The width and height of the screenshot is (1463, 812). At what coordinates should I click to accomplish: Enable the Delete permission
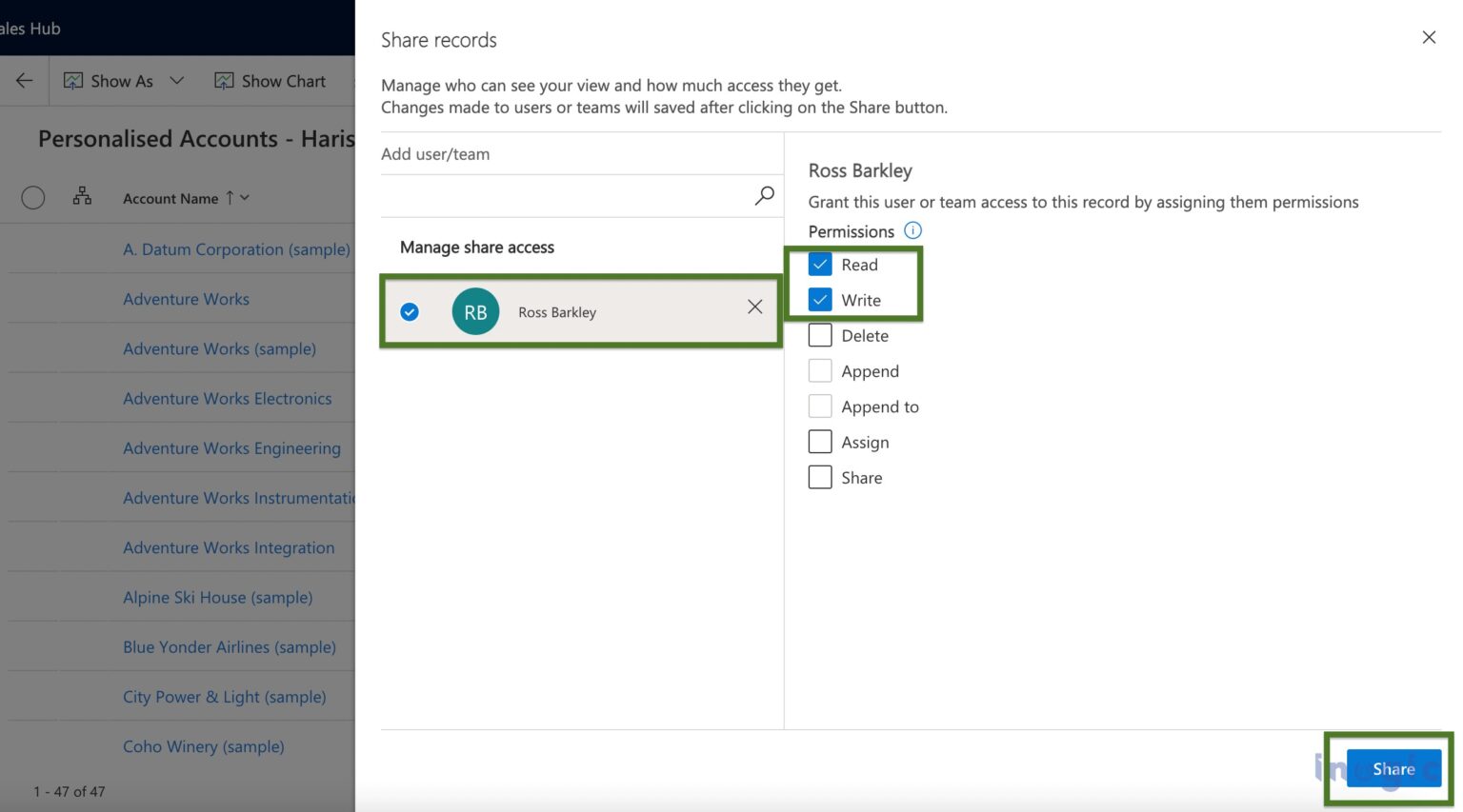tap(820, 335)
